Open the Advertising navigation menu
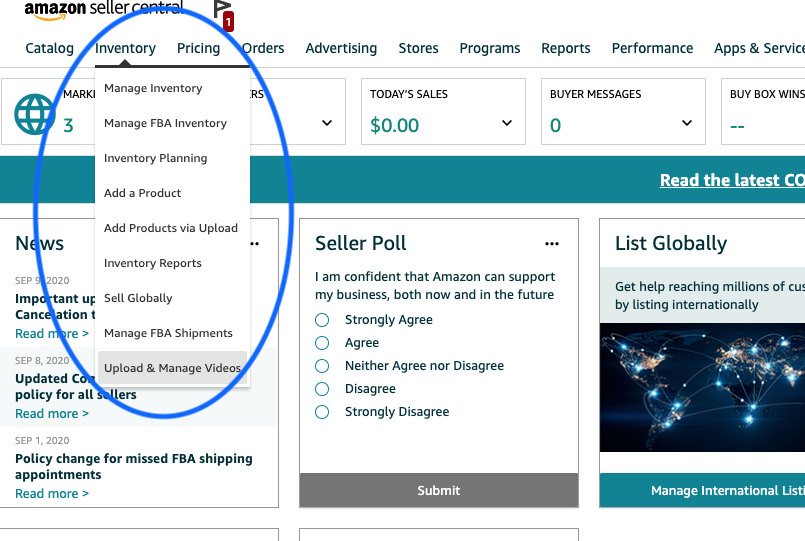This screenshot has height=541, width=805. (341, 48)
